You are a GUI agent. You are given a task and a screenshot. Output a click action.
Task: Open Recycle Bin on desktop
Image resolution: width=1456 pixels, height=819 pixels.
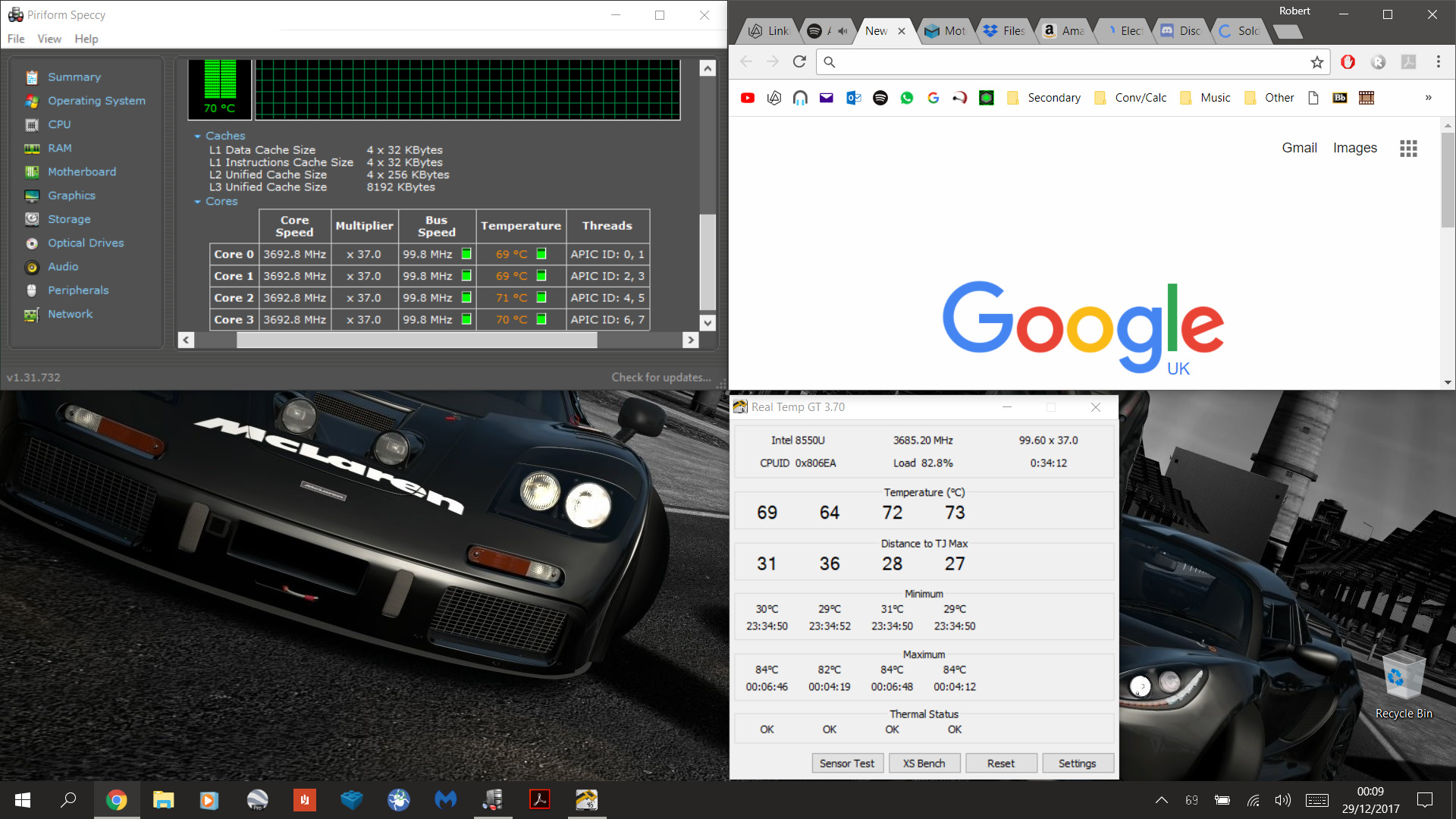(1403, 685)
